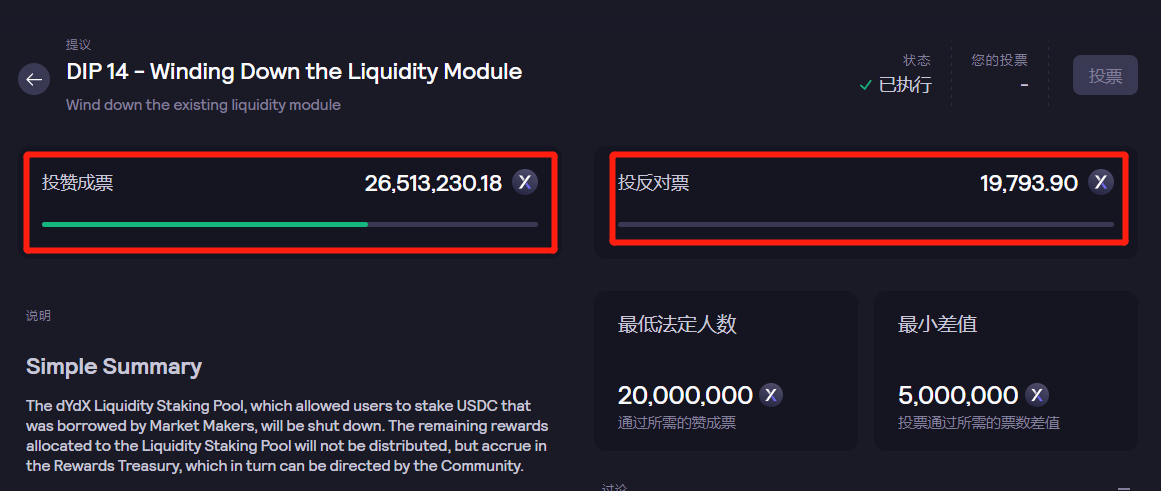Click the 说明 section label
The width and height of the screenshot is (1161, 491).
(x=38, y=316)
